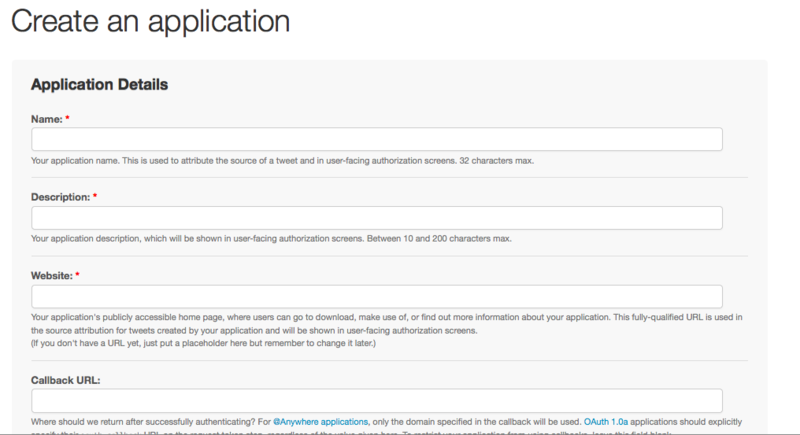Screen dimensions: 800x435
Task: Select the Application Details heading
Action: coord(99,84)
